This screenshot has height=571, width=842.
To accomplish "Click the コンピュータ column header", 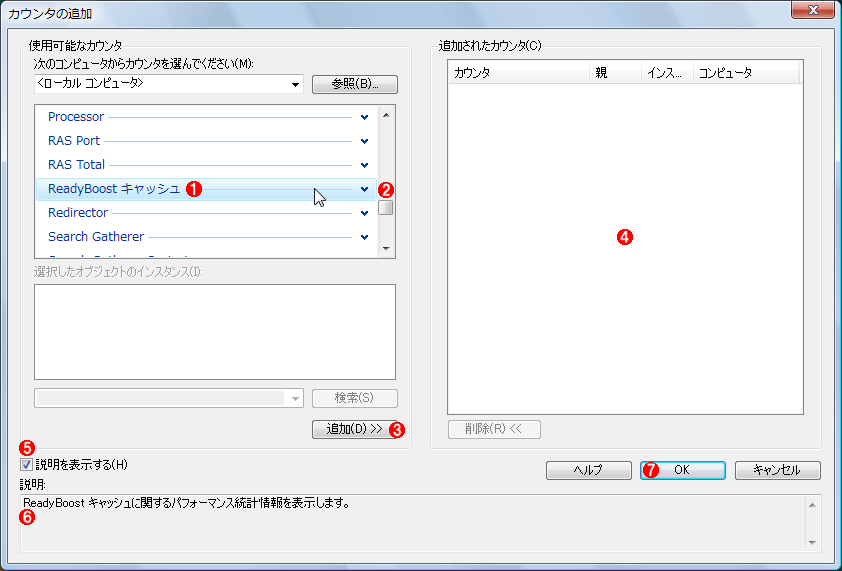I will [746, 73].
